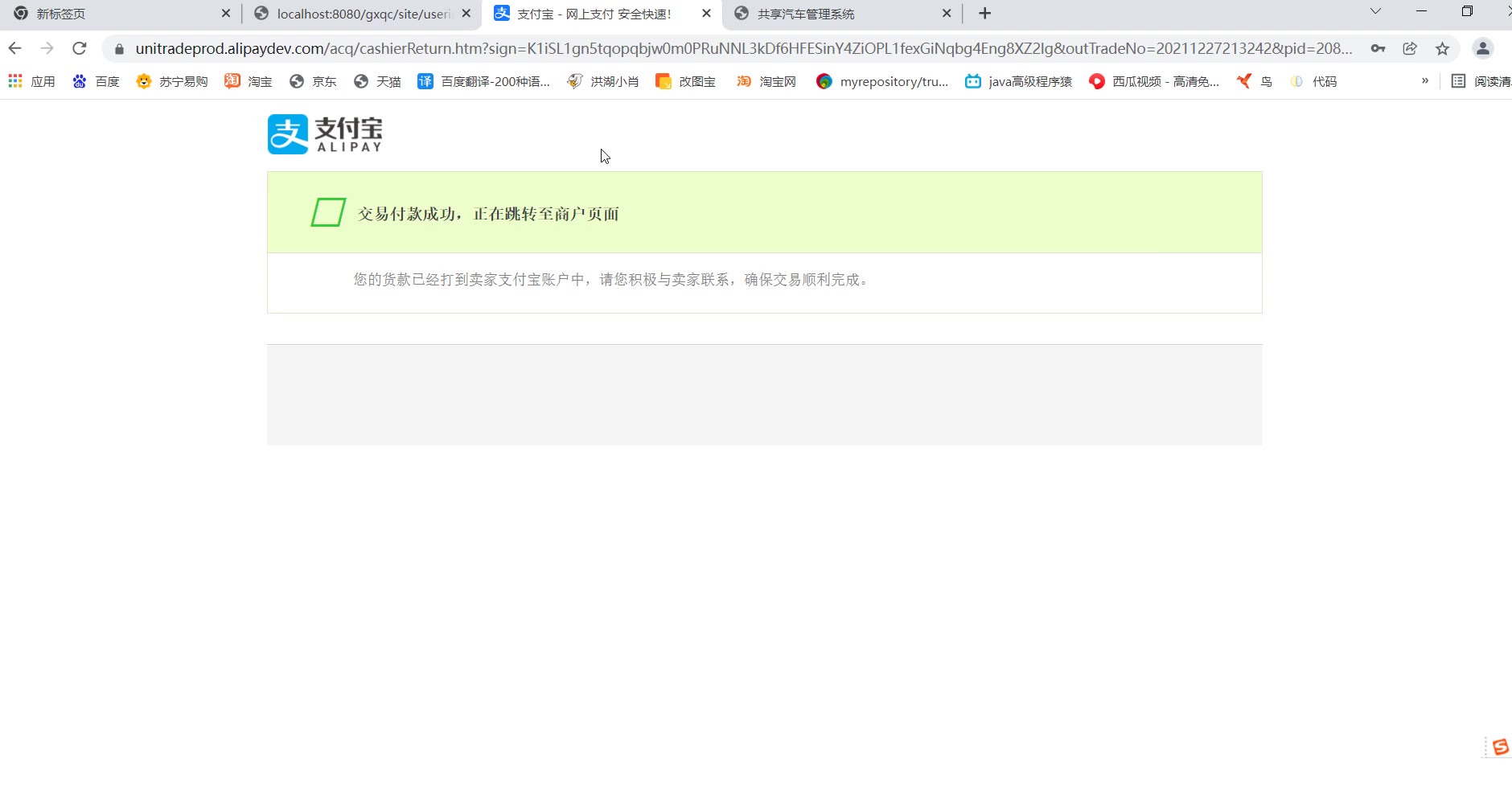Open the 天猫 bookmark
The width and height of the screenshot is (1512, 804).
[377, 81]
